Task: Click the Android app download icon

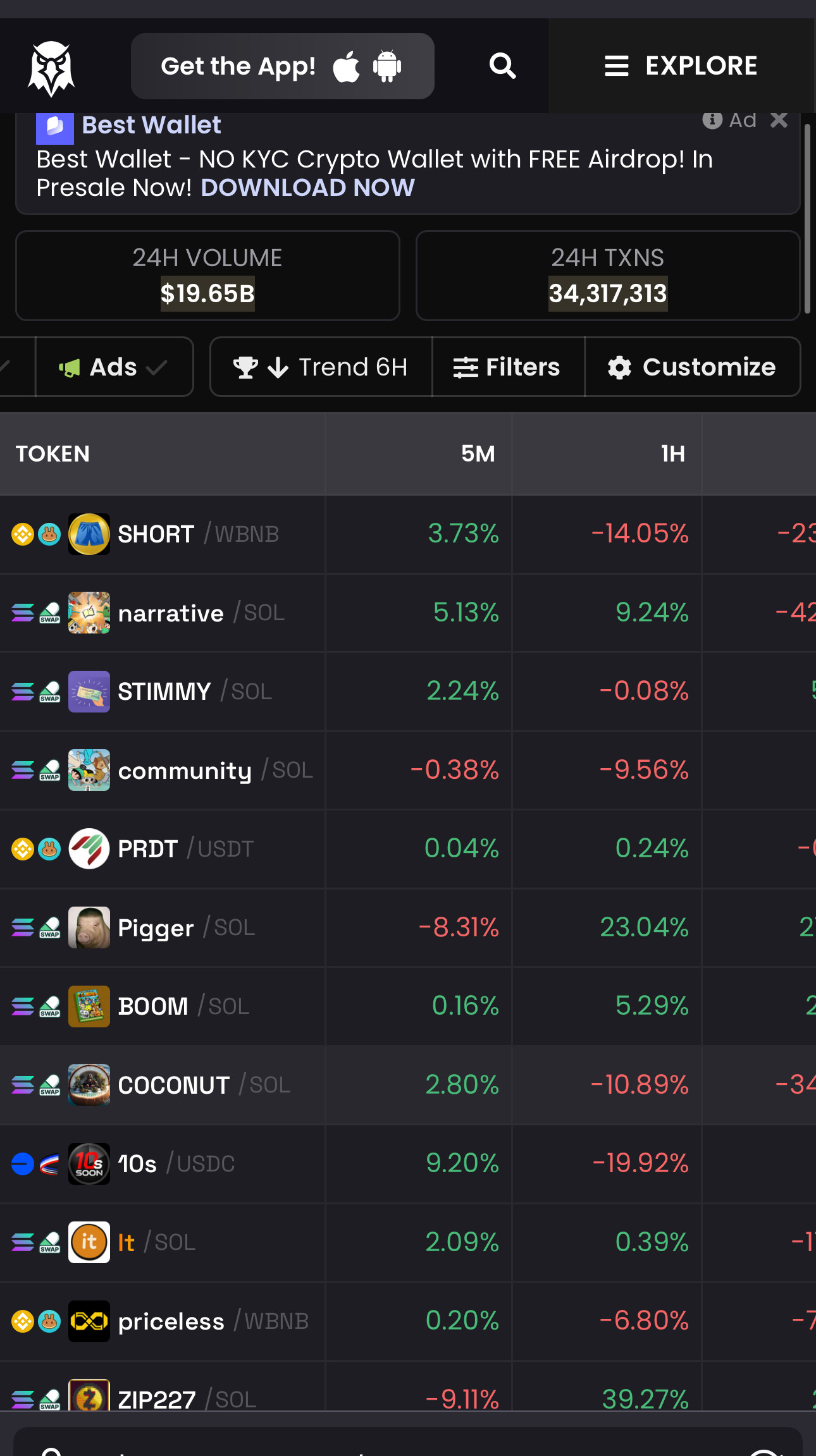Action: coord(387,66)
